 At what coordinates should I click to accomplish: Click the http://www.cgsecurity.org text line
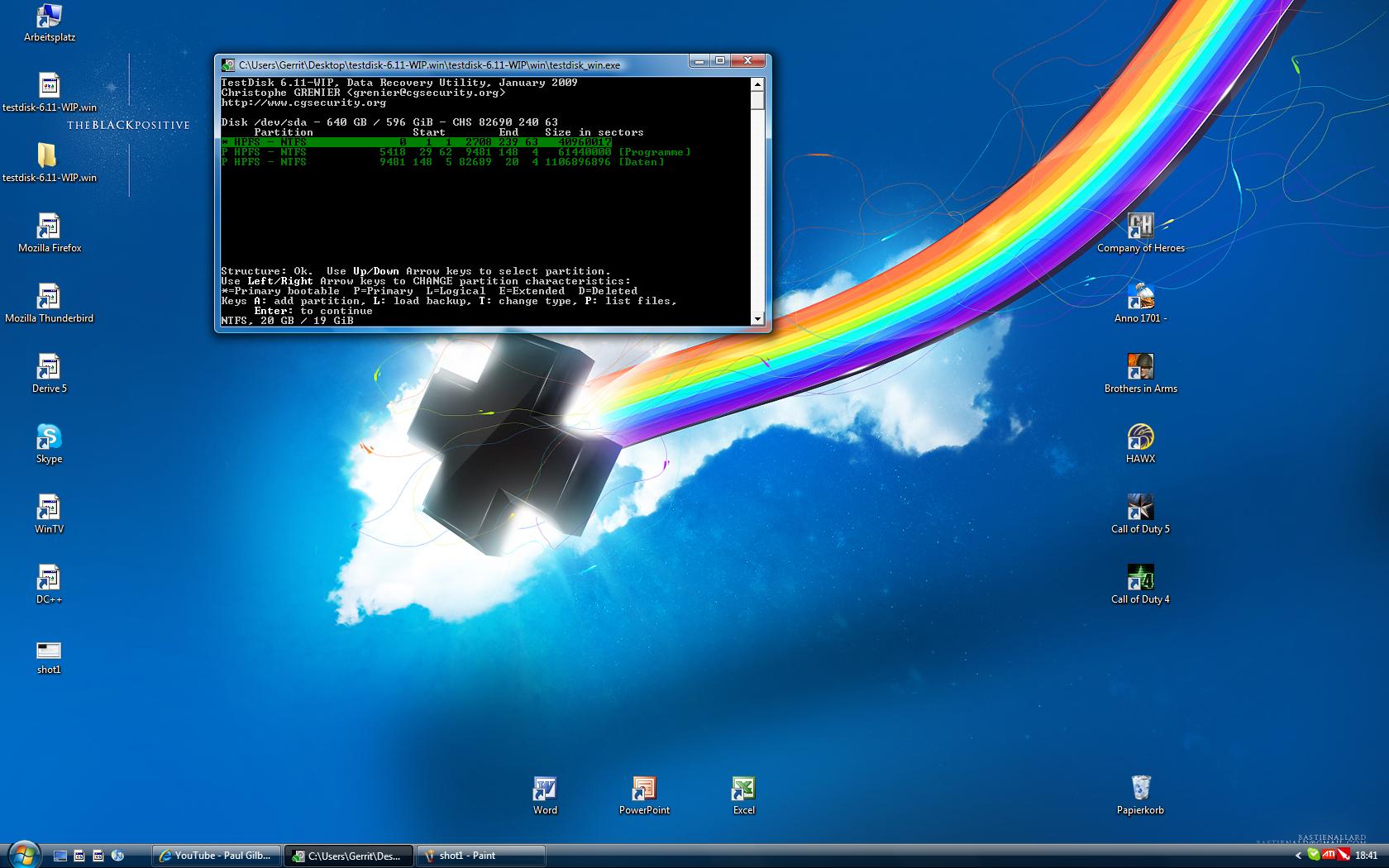click(x=303, y=103)
